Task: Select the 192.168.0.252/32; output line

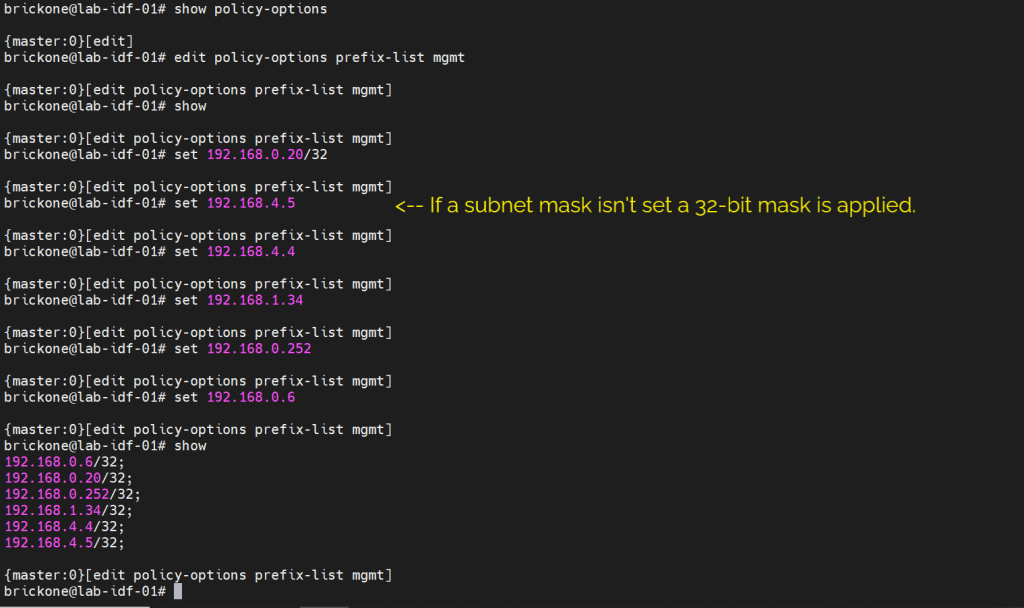Action: coord(73,494)
